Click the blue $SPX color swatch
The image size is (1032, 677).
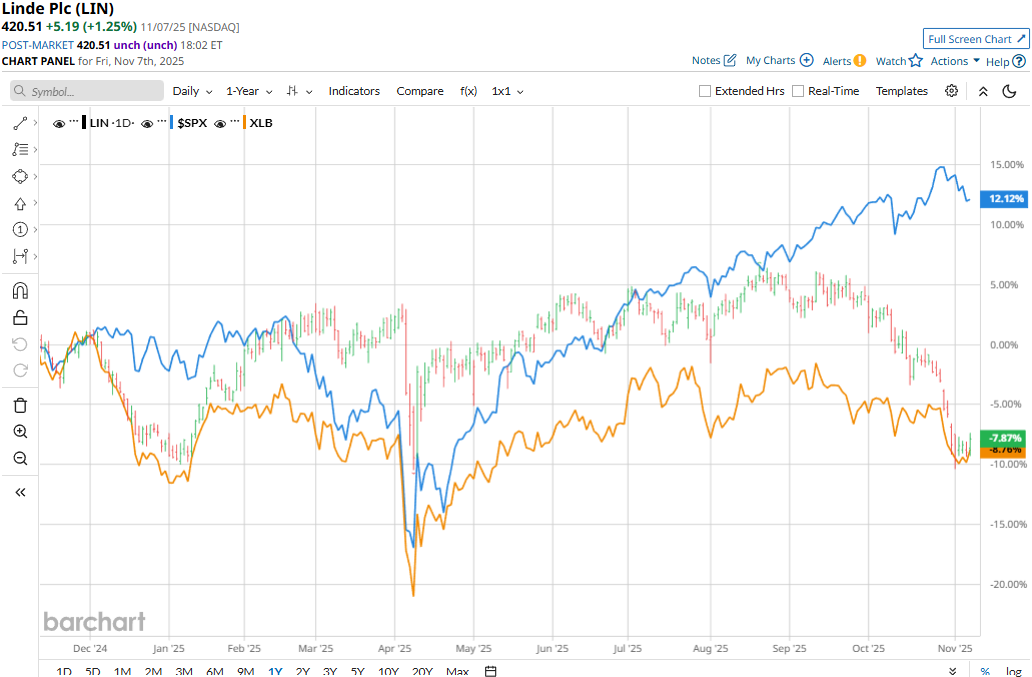[x=171, y=123]
